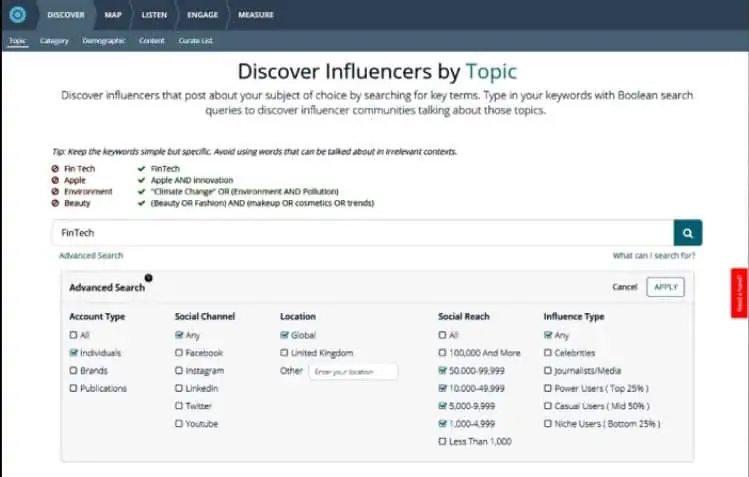Open the red feedback side tab
The image size is (749, 477).
click(739, 293)
